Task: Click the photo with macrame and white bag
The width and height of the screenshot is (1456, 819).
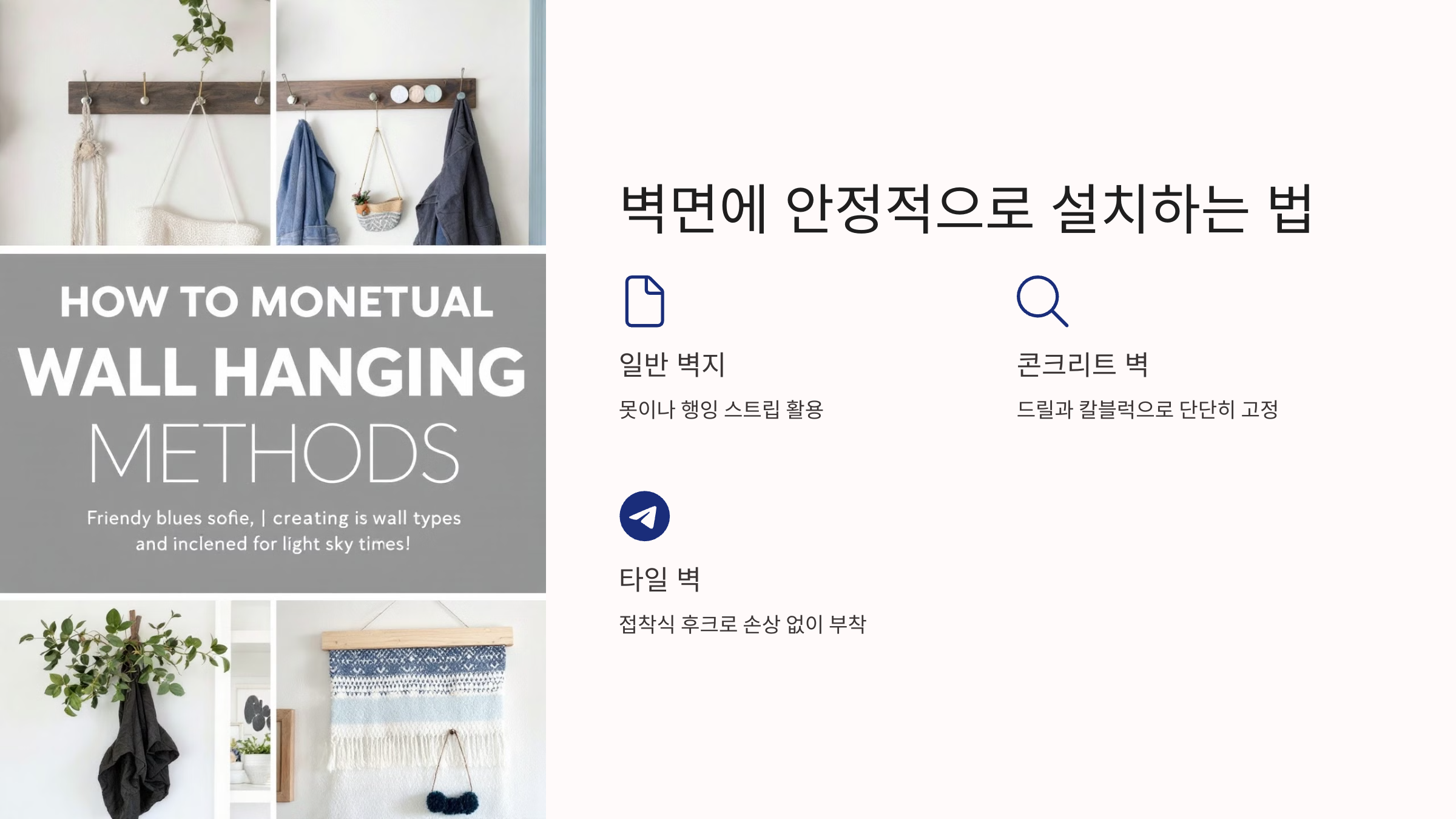Action: coord(135,123)
